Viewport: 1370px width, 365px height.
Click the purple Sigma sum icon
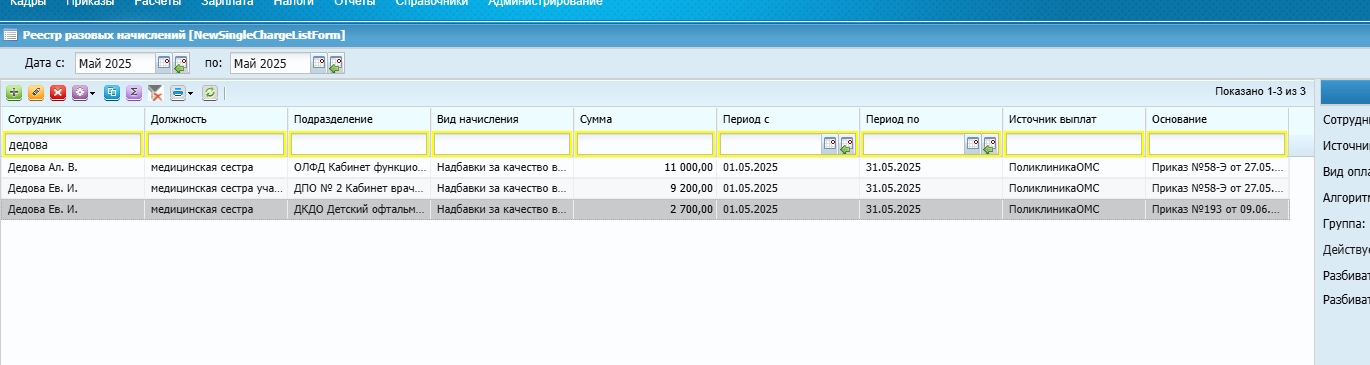coord(133,93)
